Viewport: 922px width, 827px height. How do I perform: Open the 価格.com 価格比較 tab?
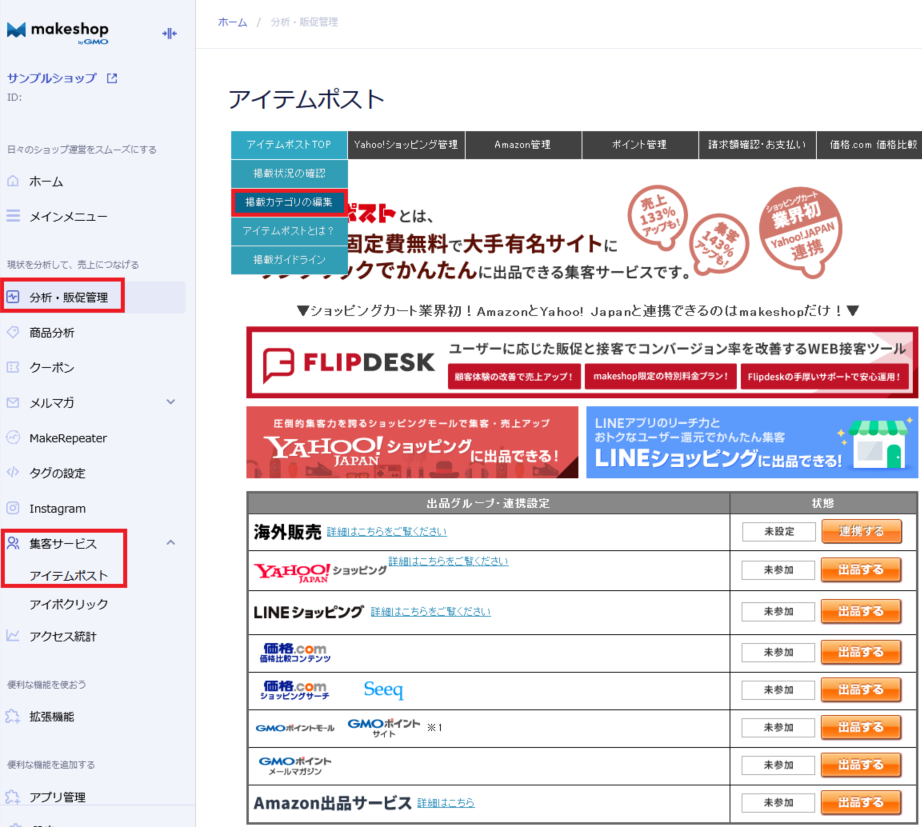click(x=870, y=145)
